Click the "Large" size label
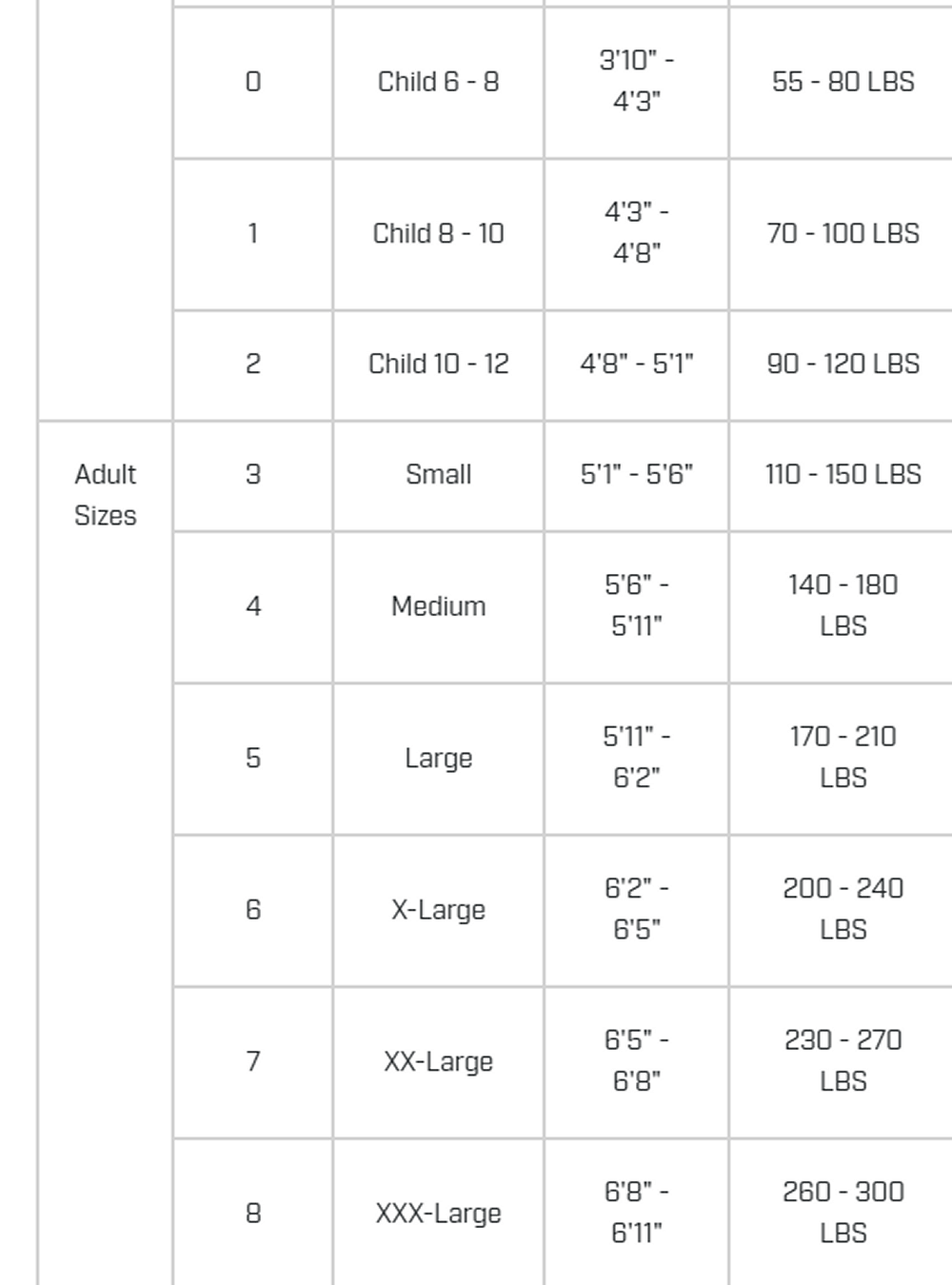The width and height of the screenshot is (952, 1285). pos(438,758)
